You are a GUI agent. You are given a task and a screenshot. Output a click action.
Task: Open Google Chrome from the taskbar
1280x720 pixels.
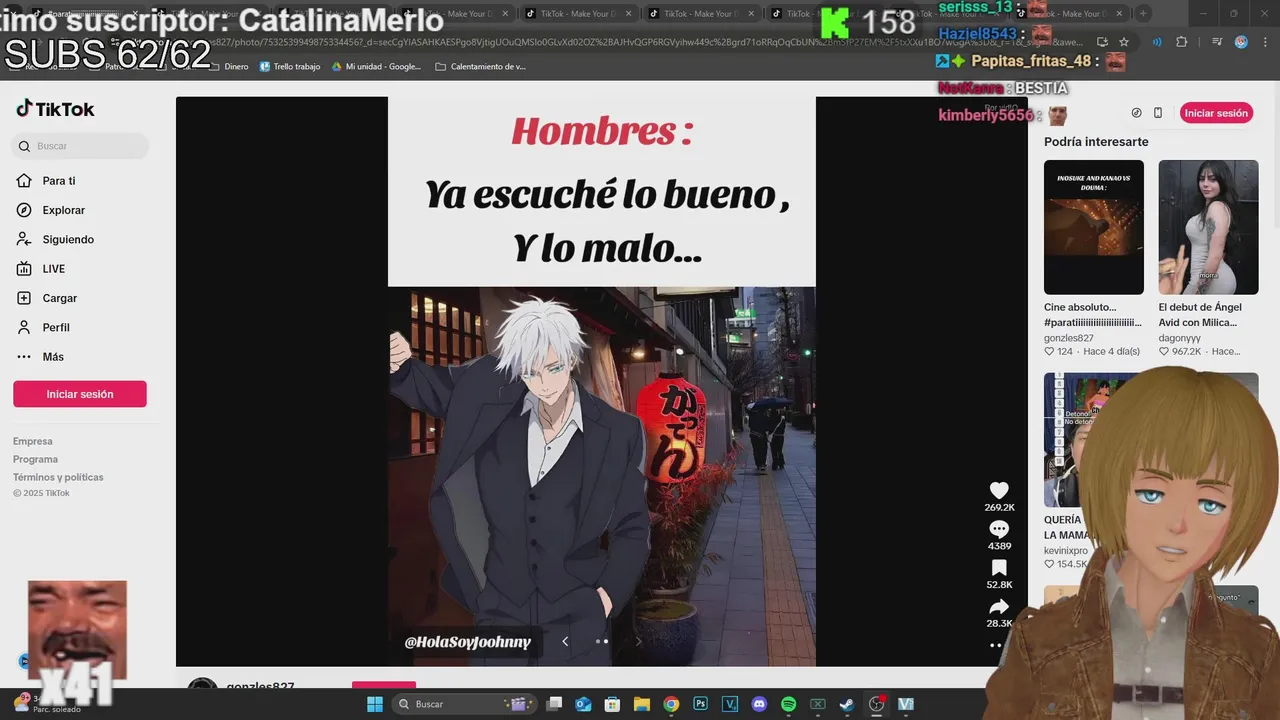671,704
